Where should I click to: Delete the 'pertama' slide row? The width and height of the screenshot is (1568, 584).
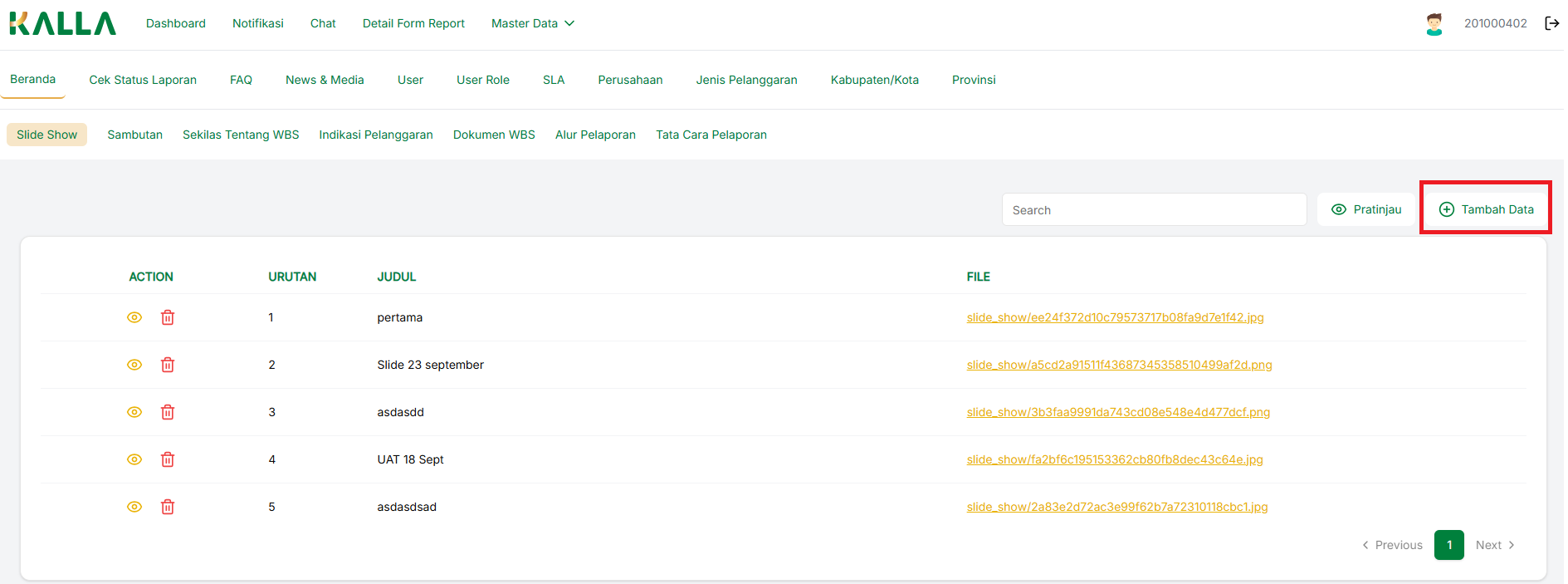[168, 317]
